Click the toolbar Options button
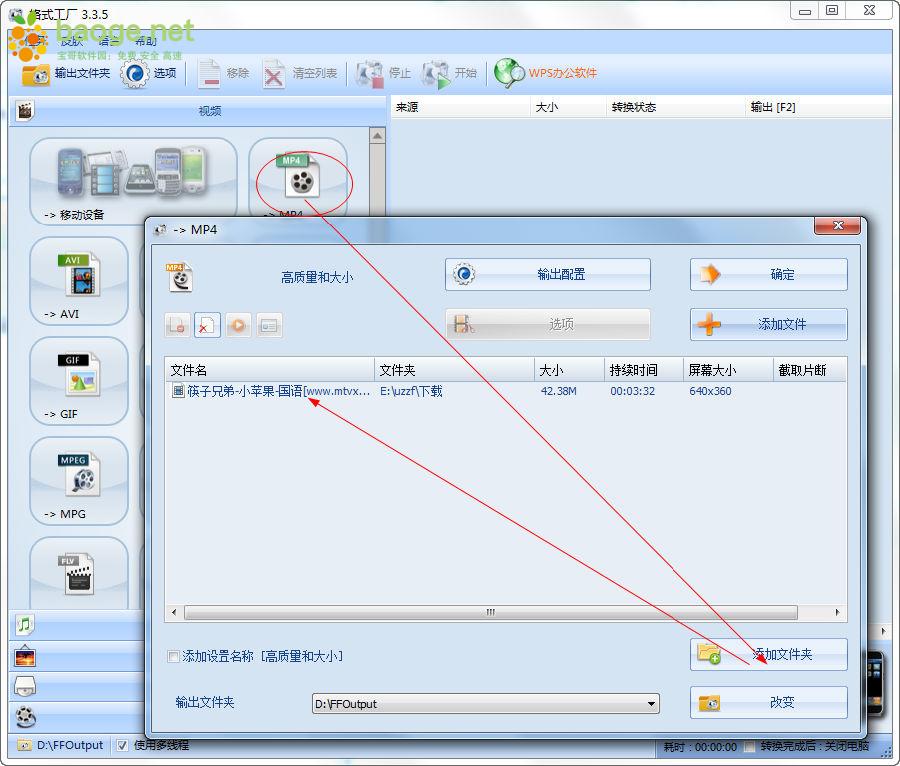The width and height of the screenshot is (900, 766). click(150, 73)
